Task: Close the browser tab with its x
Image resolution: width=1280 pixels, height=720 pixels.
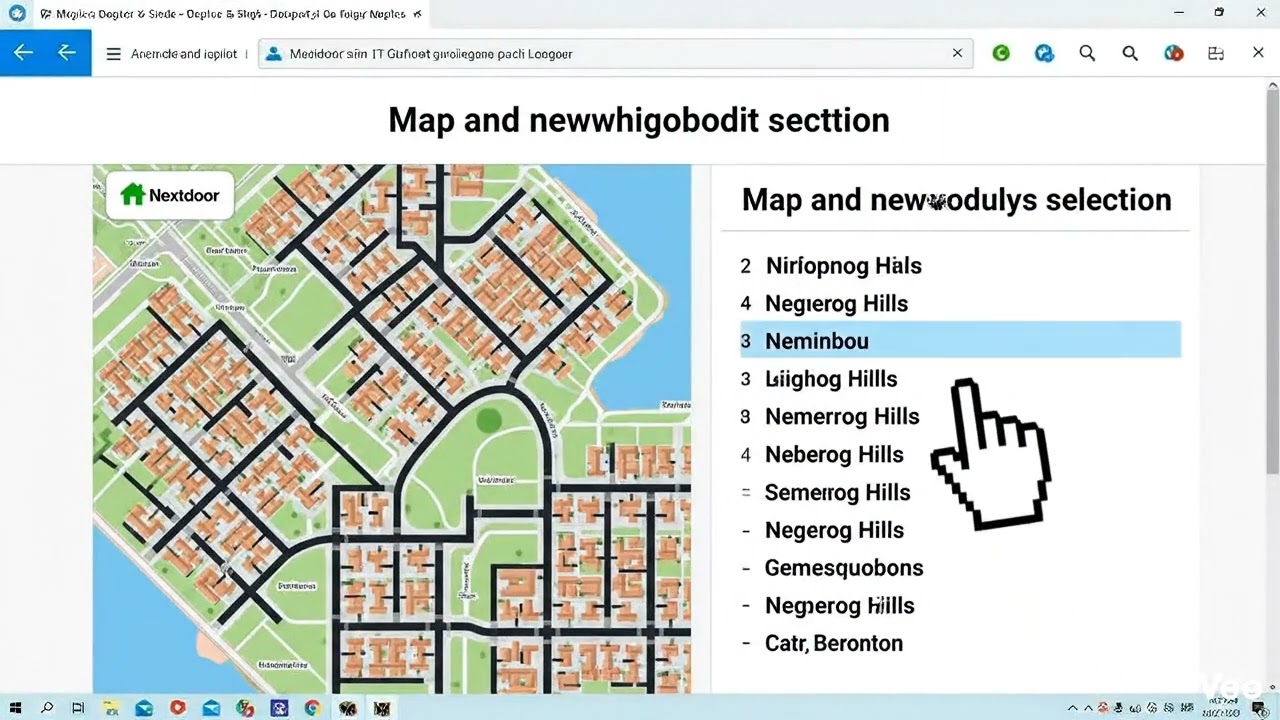Action: pyautogui.click(x=418, y=14)
